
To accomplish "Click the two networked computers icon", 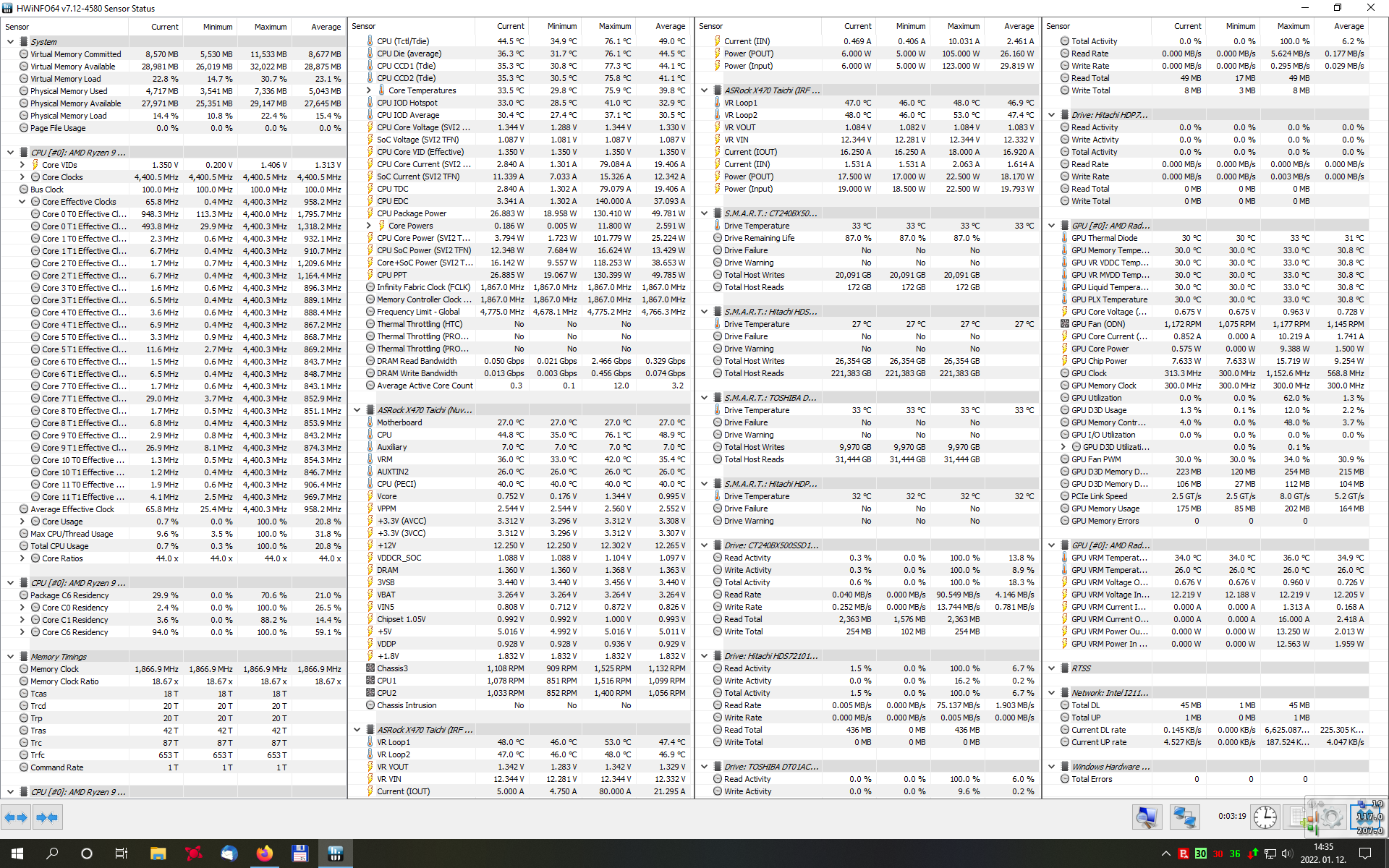I will click(1184, 817).
